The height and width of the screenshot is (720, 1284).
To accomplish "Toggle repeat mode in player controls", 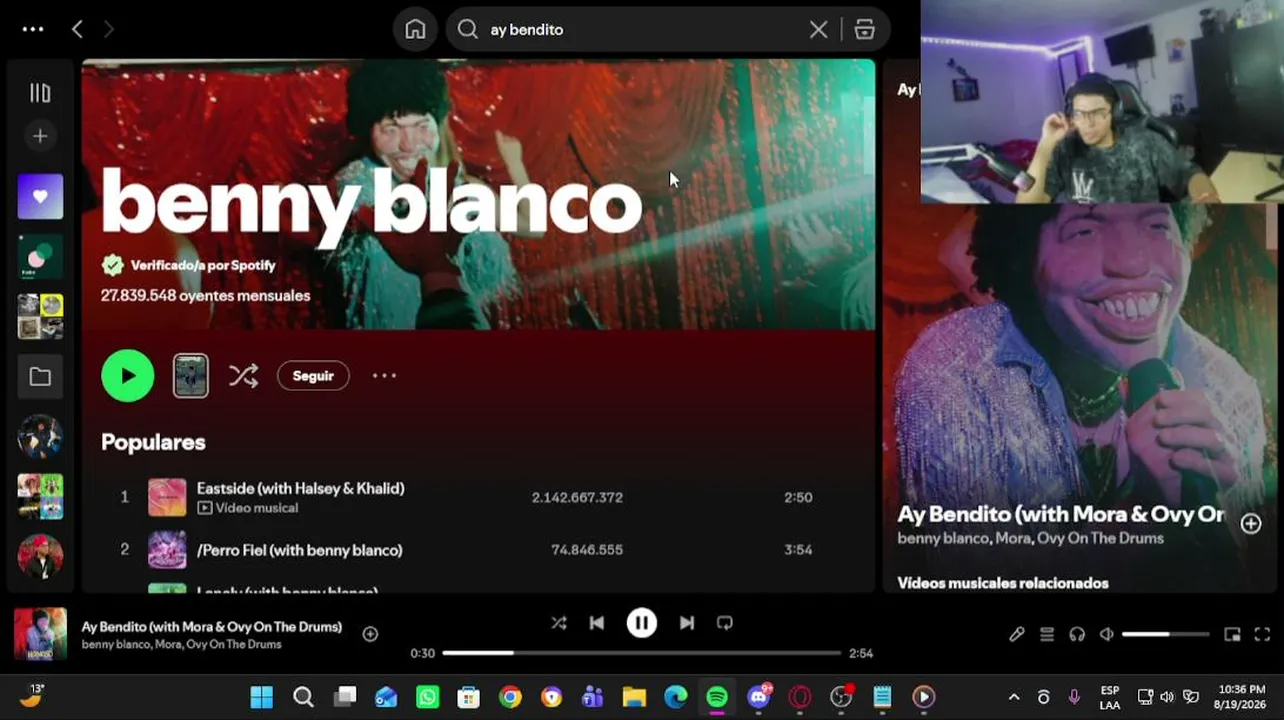I will [725, 623].
